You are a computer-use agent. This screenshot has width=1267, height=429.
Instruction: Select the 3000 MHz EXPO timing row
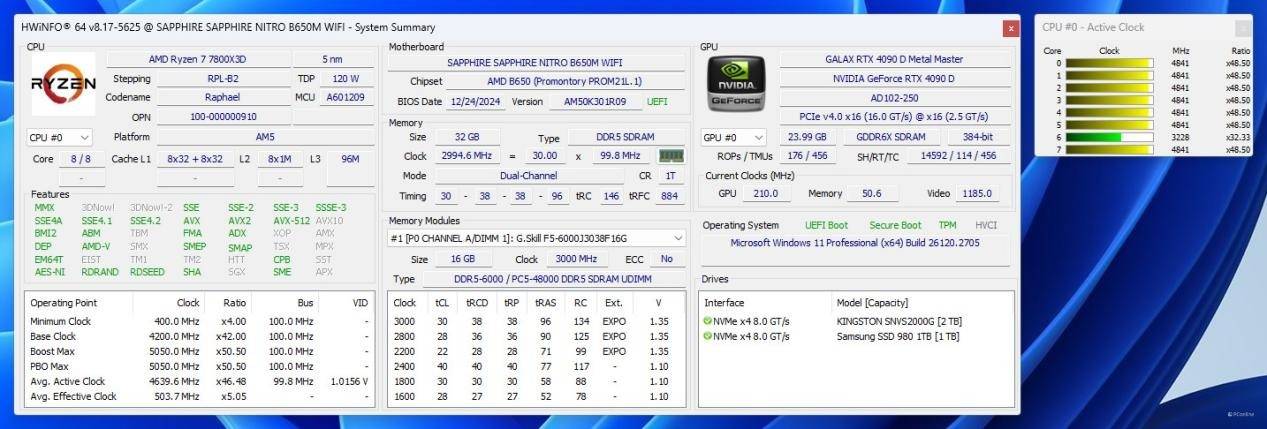tap(530, 322)
